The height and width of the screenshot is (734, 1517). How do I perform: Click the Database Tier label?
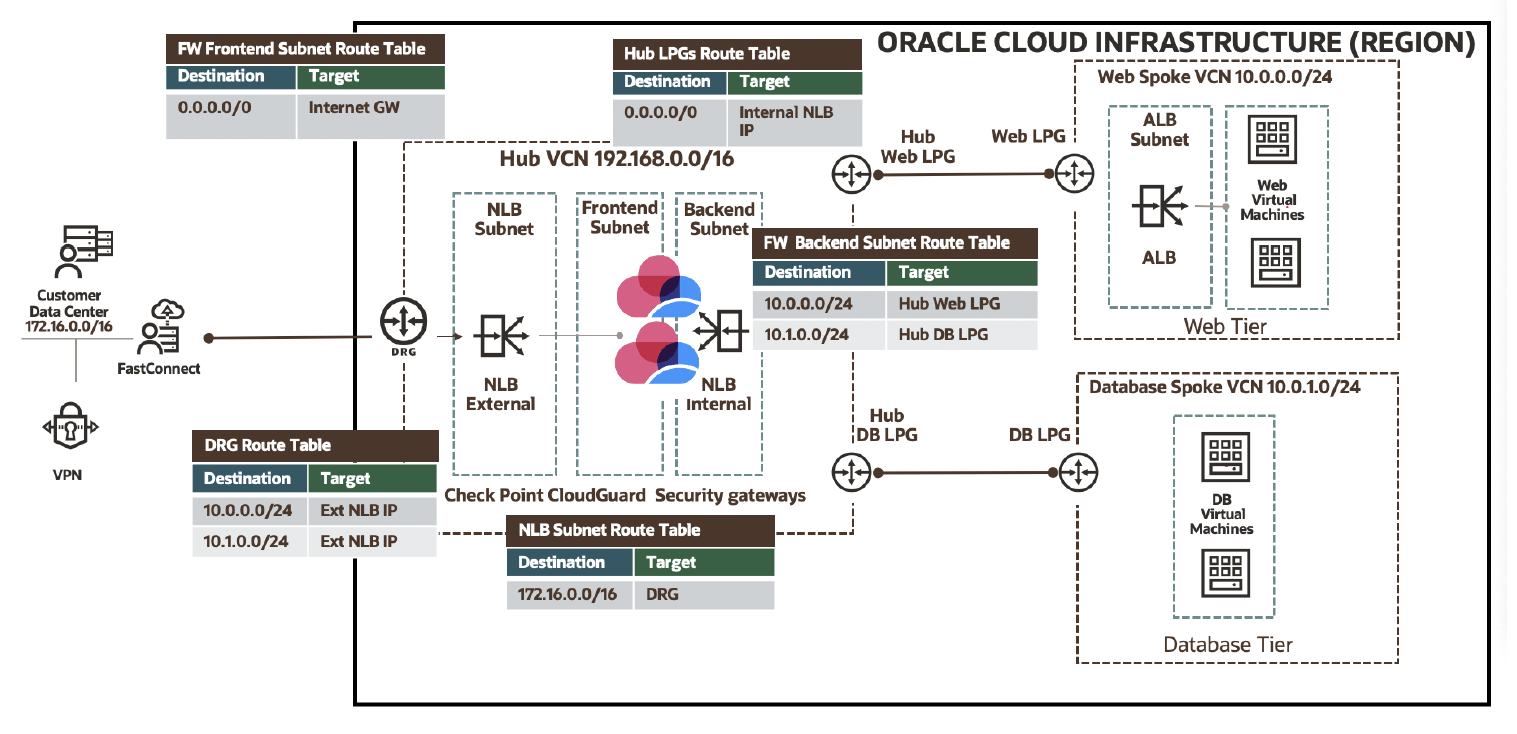(1228, 645)
